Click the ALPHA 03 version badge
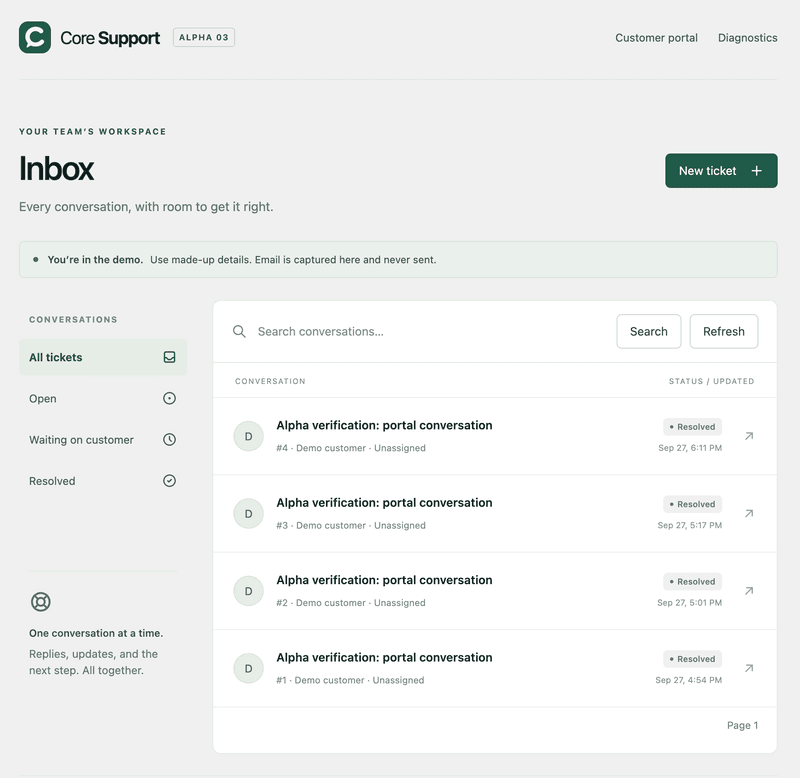The height and width of the screenshot is (778, 800). click(204, 37)
